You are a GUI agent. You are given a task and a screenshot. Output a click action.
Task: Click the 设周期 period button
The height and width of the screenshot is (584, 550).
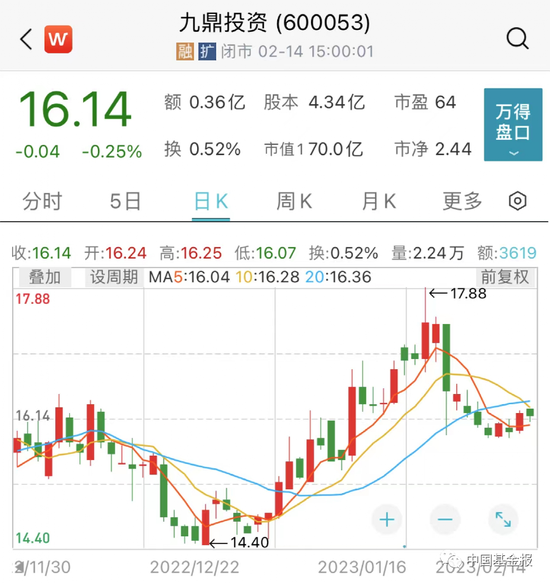(x=114, y=277)
